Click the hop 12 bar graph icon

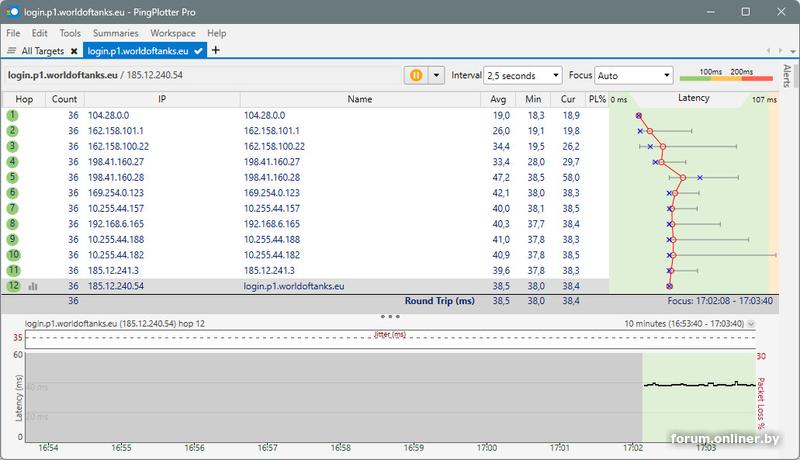(x=33, y=286)
